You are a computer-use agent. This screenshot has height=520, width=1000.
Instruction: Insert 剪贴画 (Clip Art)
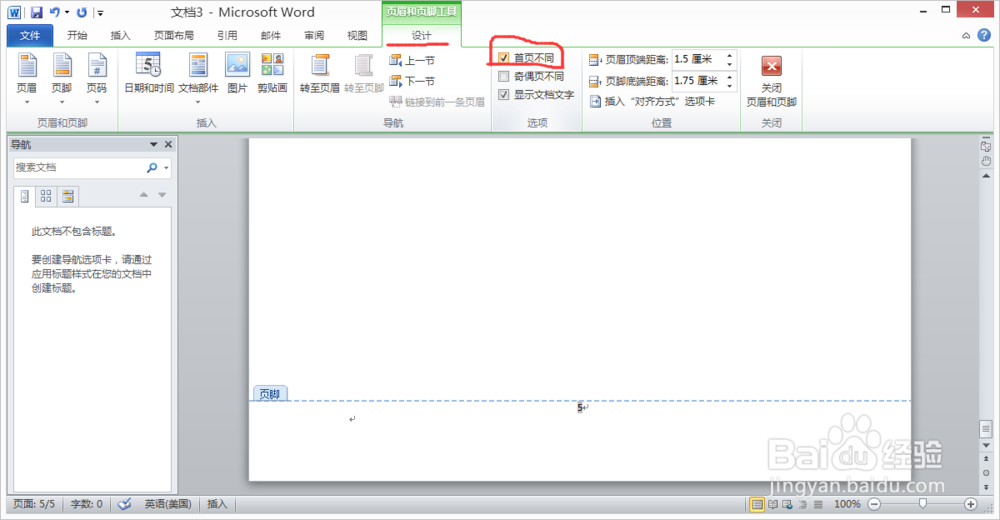point(272,74)
